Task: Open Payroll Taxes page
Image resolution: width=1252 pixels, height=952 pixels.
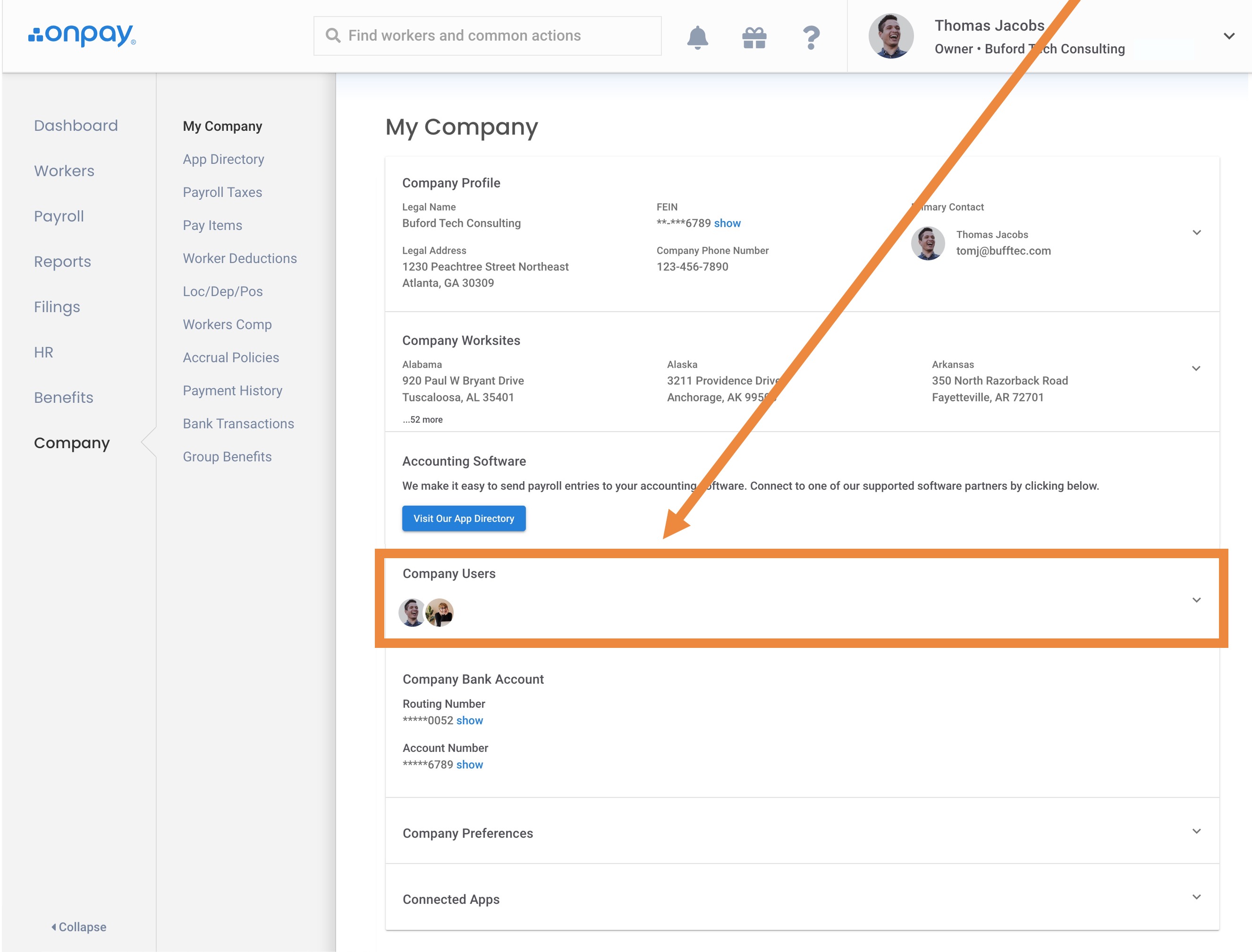Action: [222, 192]
